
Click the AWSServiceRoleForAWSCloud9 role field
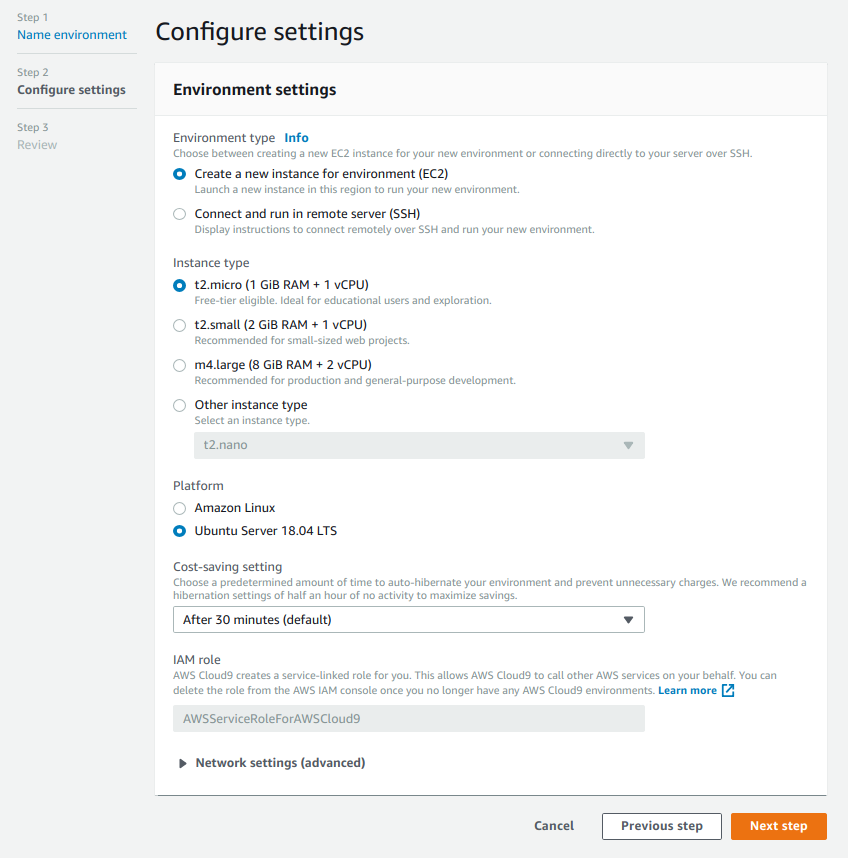coord(408,718)
